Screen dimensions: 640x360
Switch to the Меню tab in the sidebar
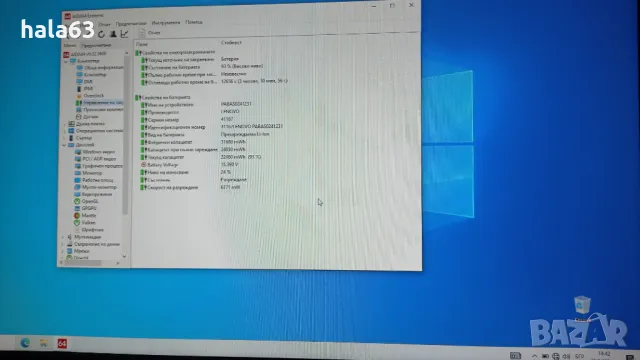70,45
